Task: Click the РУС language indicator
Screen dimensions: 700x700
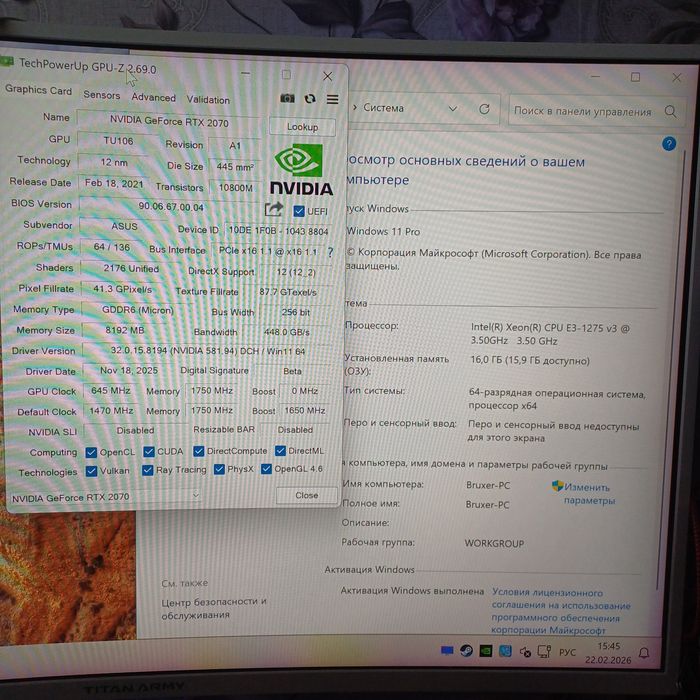Action: (x=567, y=652)
